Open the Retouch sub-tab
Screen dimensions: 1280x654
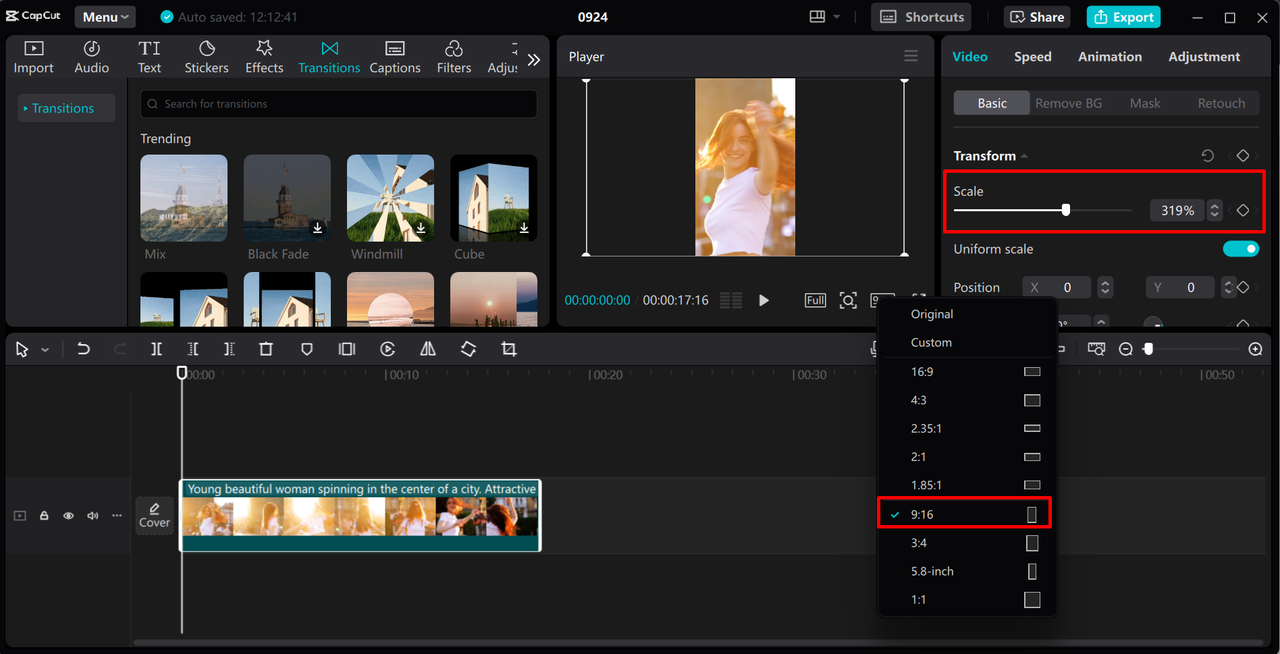1221,103
